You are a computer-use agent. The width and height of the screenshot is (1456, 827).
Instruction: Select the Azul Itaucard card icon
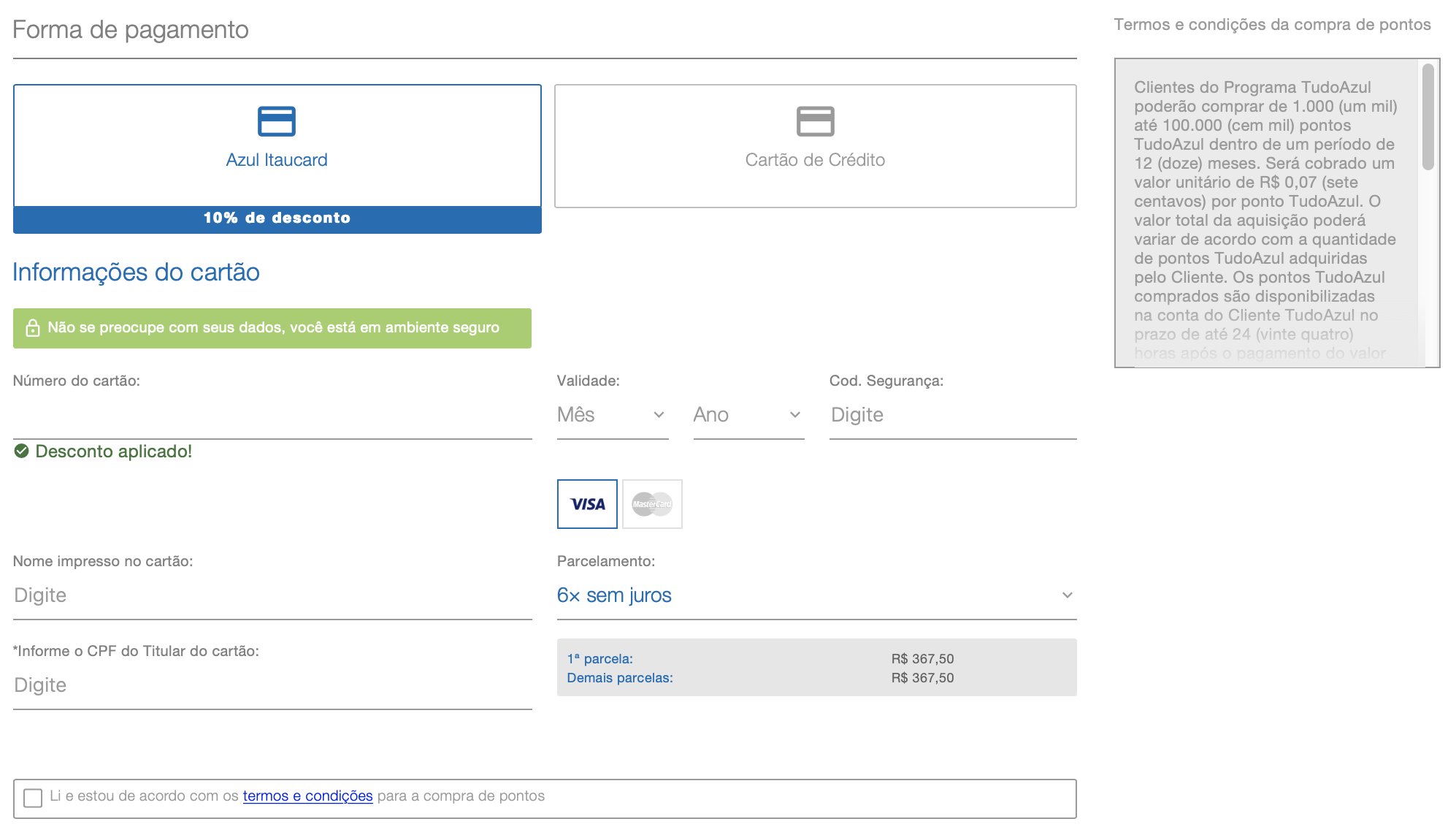click(x=277, y=121)
